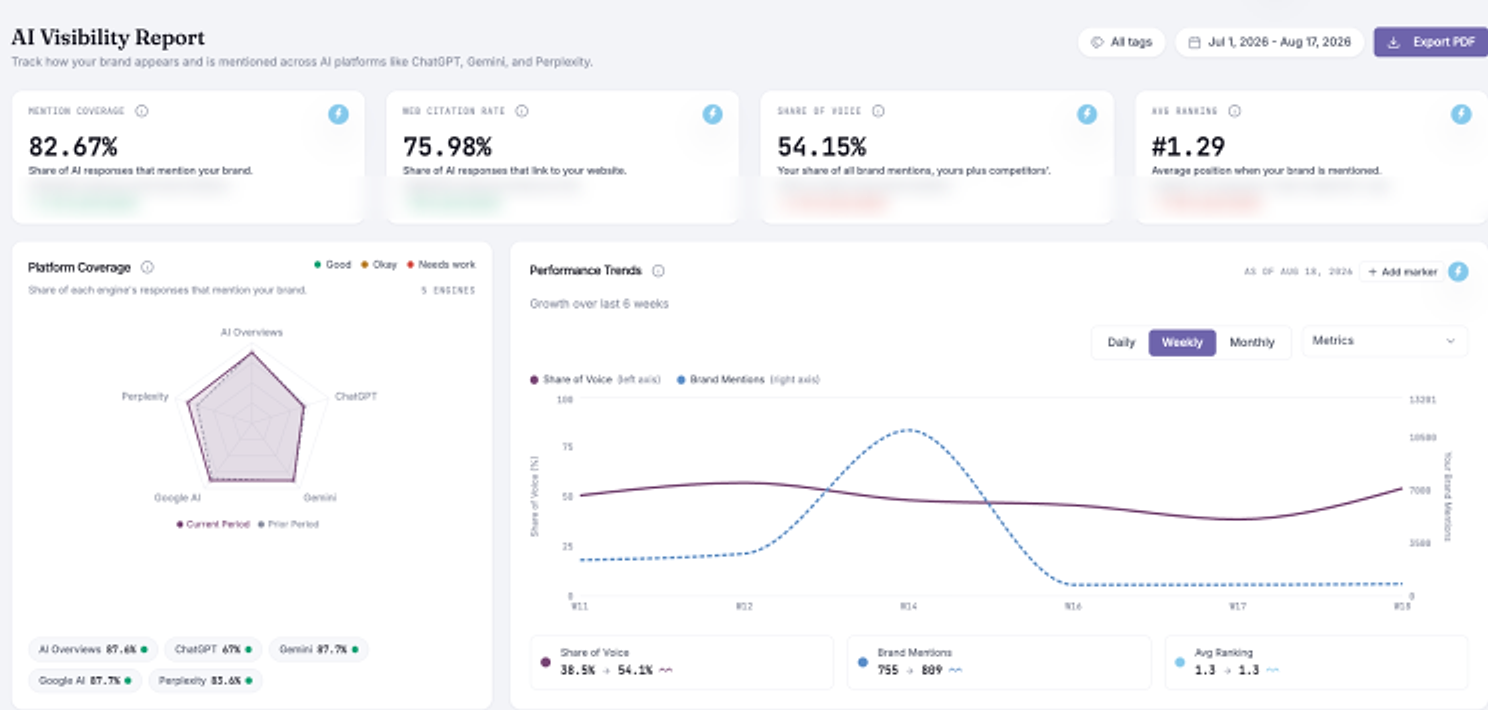The image size is (1488, 710).
Task: Open info icon next to Platform Coverage
Action: [x=147, y=267]
